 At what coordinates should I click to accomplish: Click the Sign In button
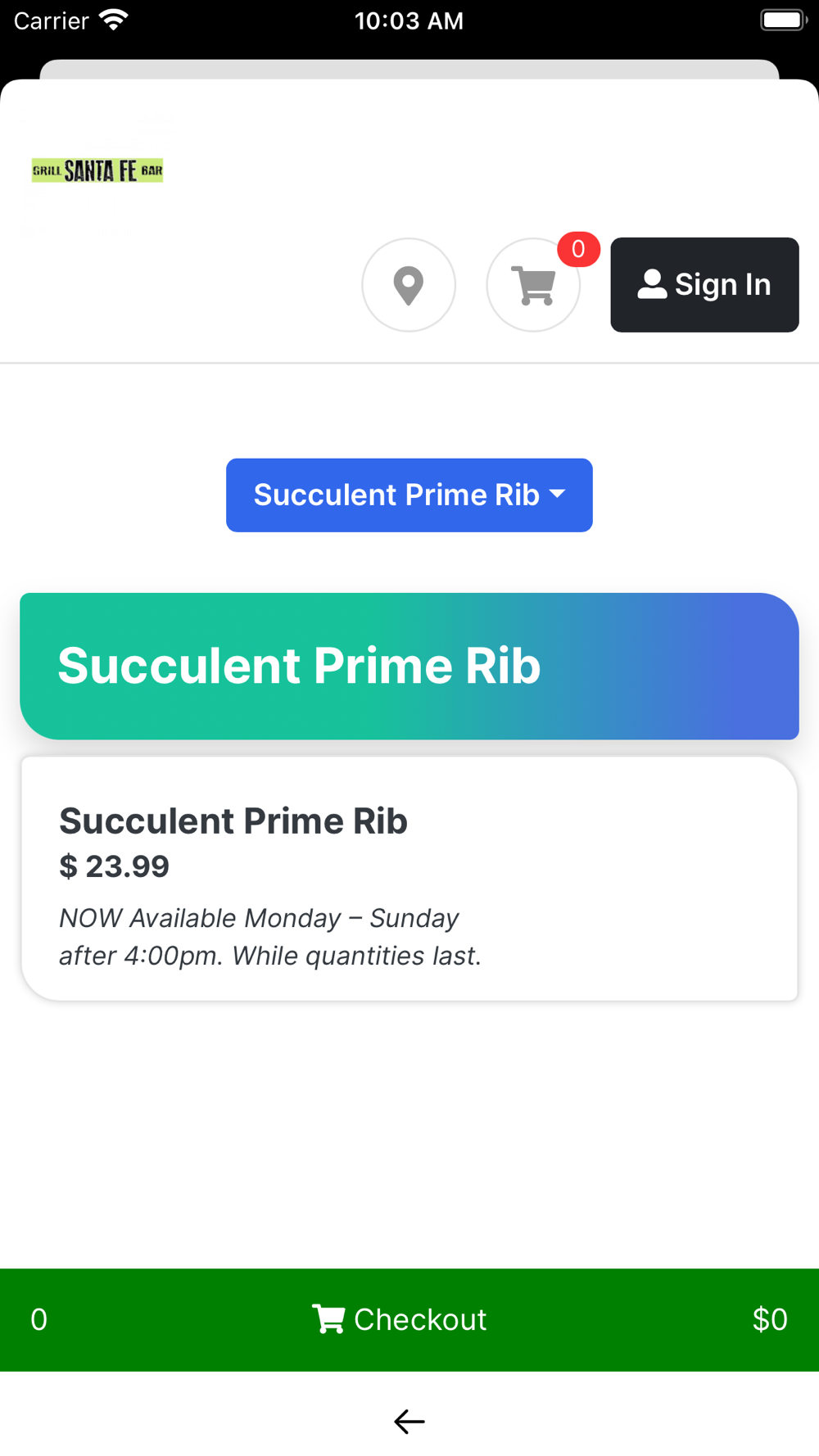coord(704,285)
